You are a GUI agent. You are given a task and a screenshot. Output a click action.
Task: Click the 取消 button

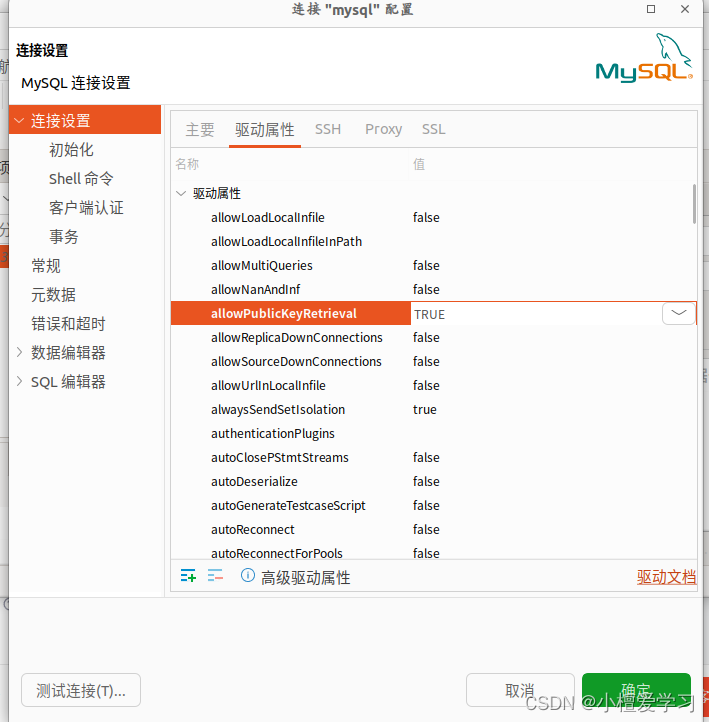point(520,690)
